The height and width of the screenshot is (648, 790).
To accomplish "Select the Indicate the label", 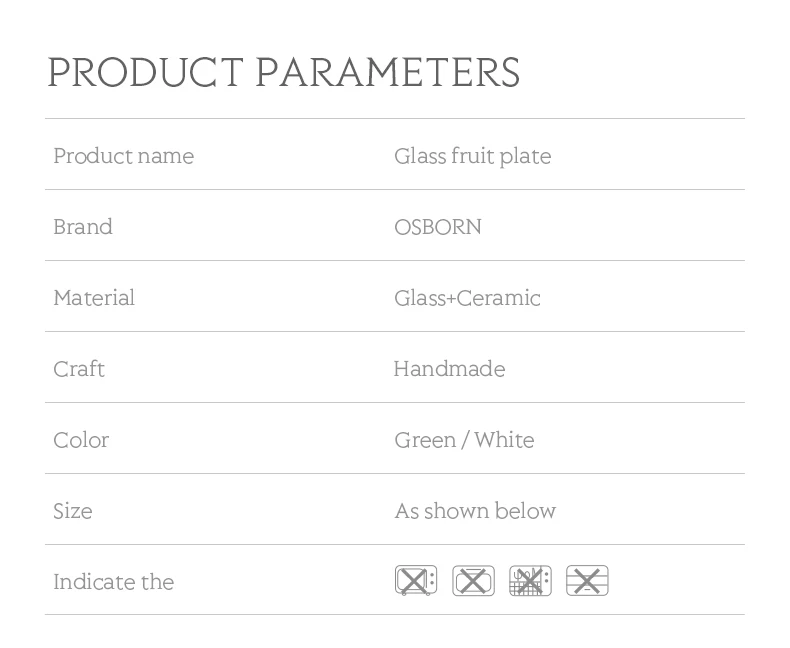I will [x=114, y=582].
